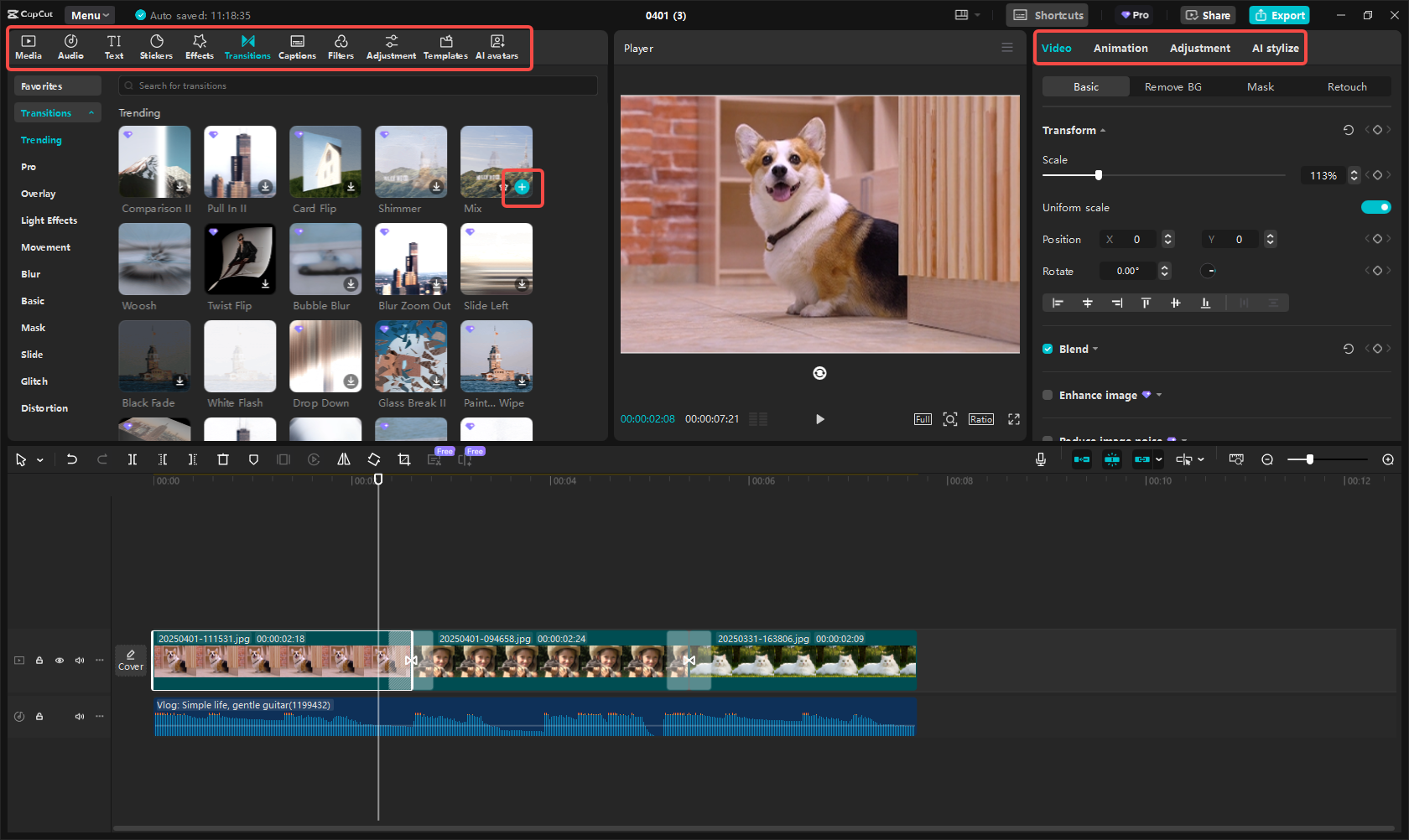Image resolution: width=1409 pixels, height=840 pixels.
Task: Click the Export button
Action: click(1279, 15)
